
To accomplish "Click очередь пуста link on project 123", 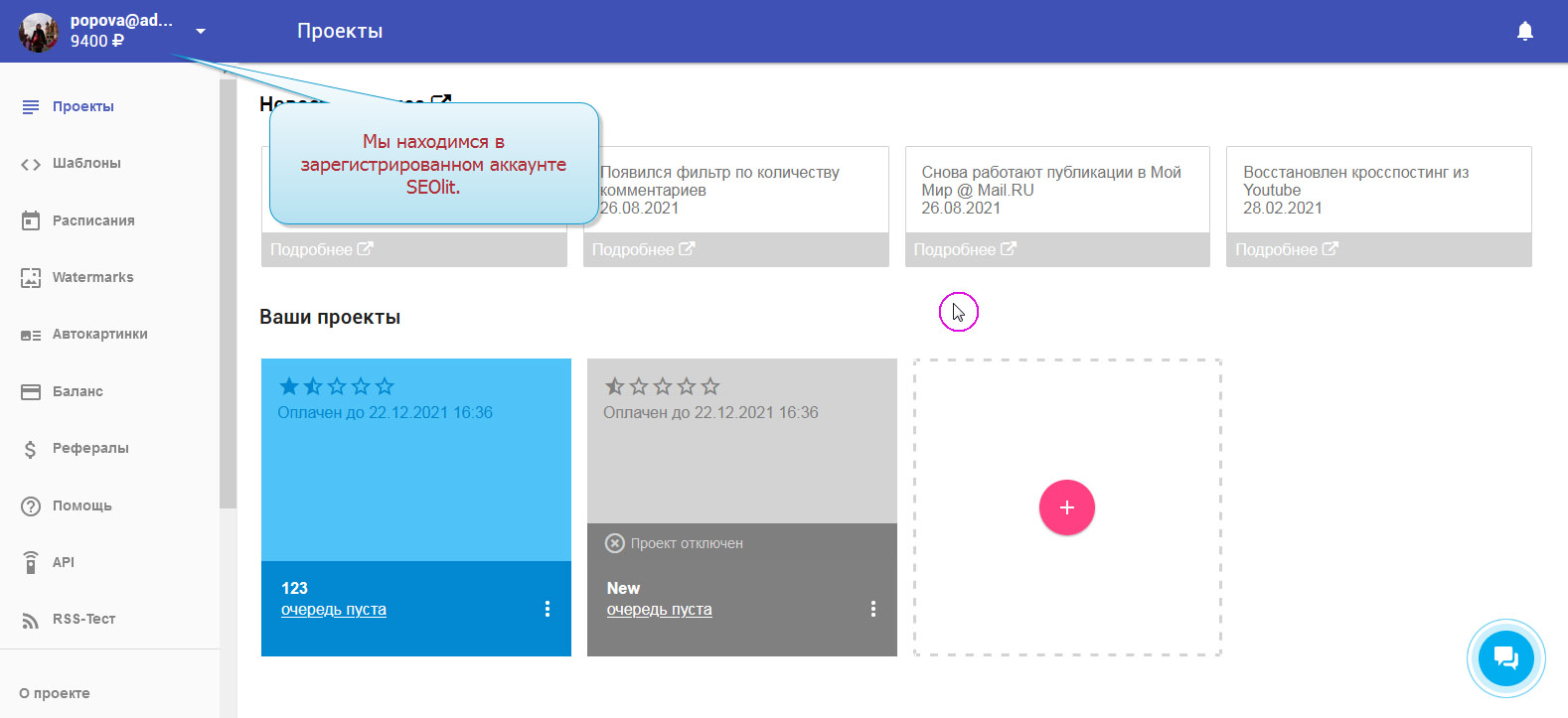I will coord(334,610).
